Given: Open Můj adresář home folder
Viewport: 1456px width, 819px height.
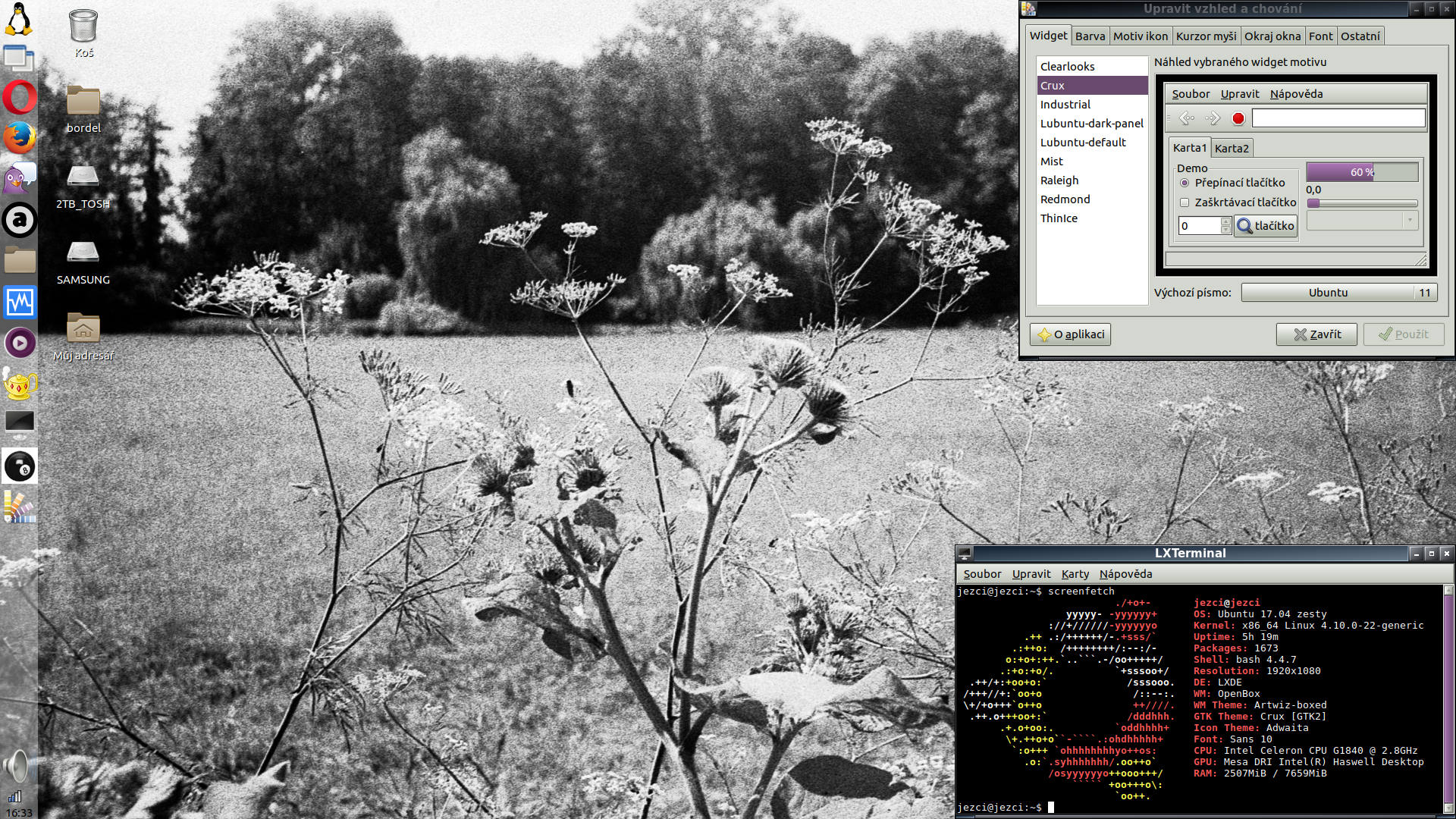Looking at the screenshot, I should click(83, 337).
